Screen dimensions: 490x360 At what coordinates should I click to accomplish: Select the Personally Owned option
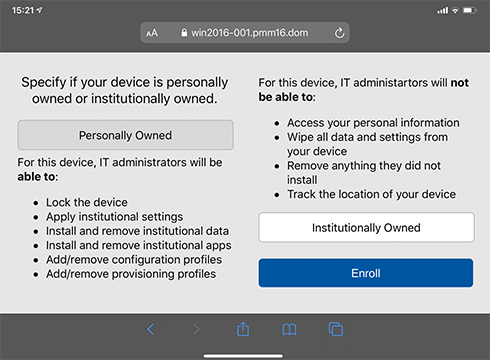(x=125, y=135)
